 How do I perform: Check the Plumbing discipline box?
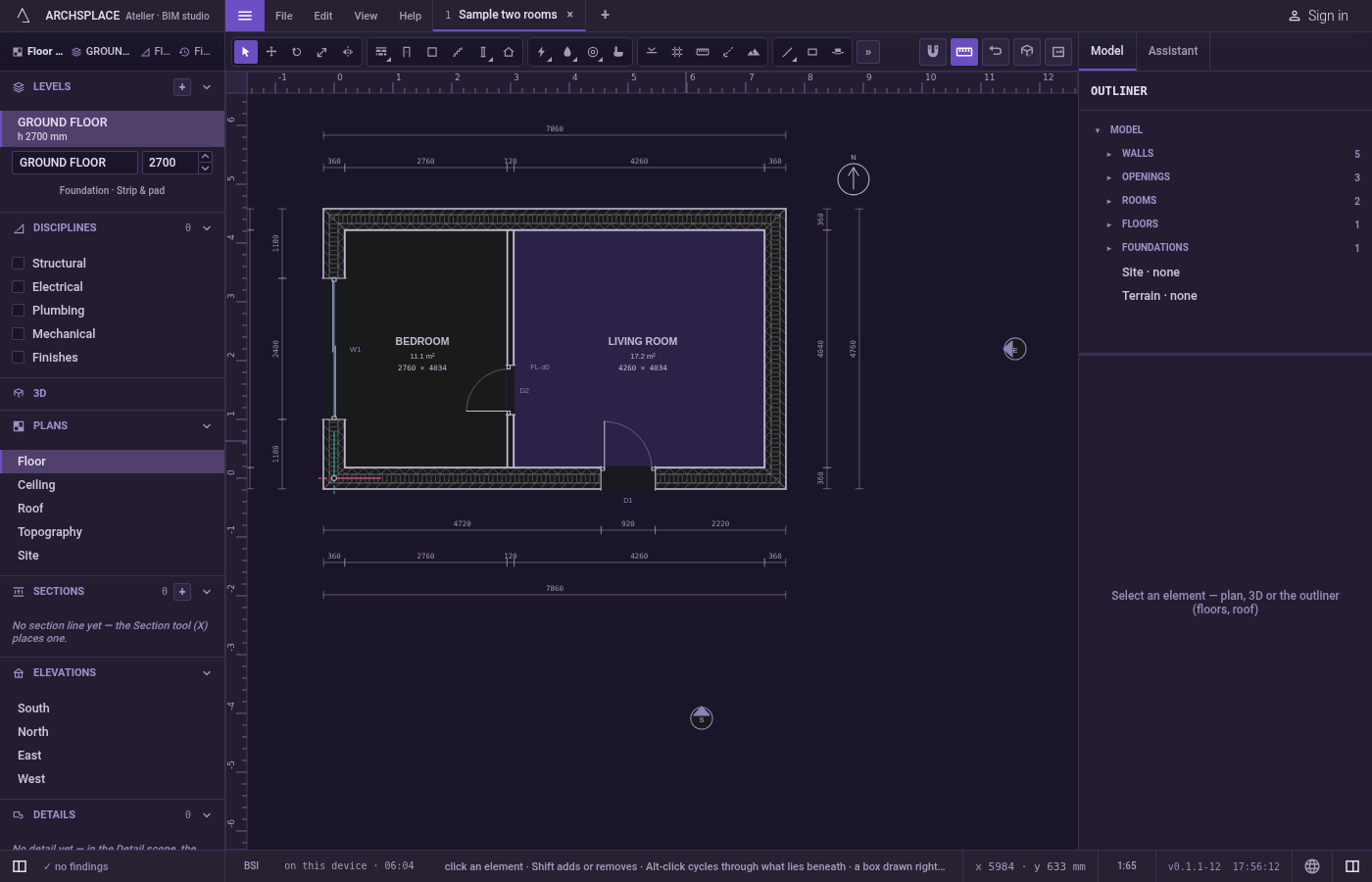click(x=18, y=310)
